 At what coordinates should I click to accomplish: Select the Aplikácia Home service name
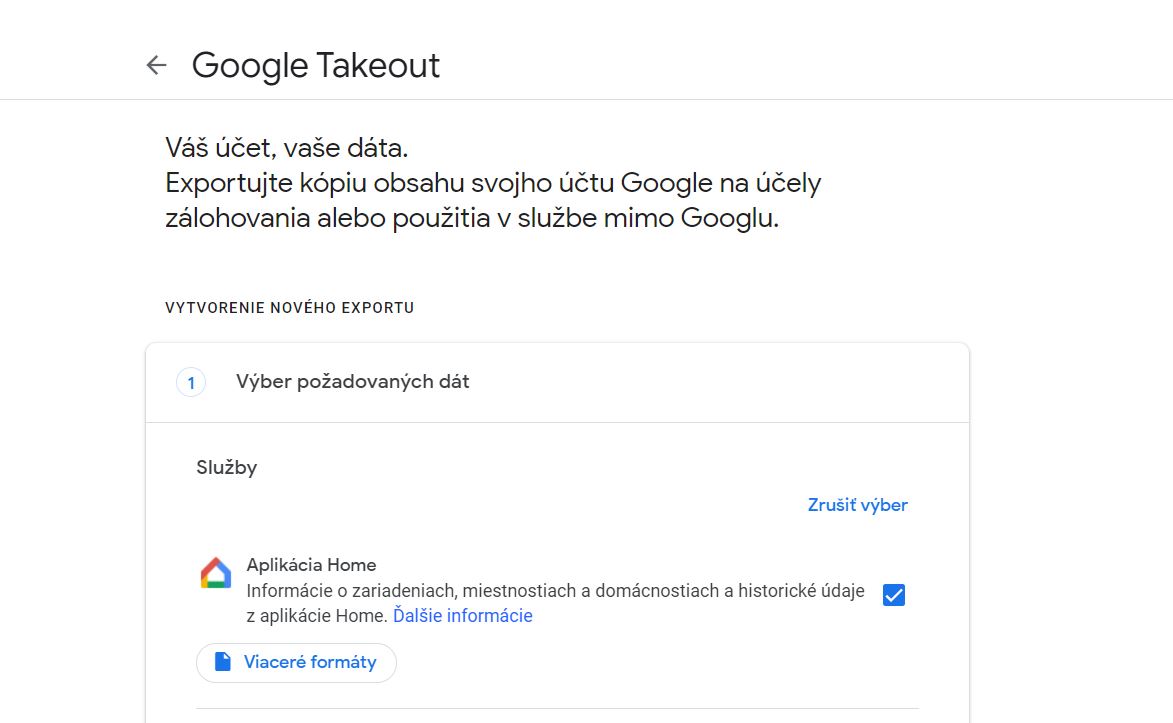click(311, 565)
